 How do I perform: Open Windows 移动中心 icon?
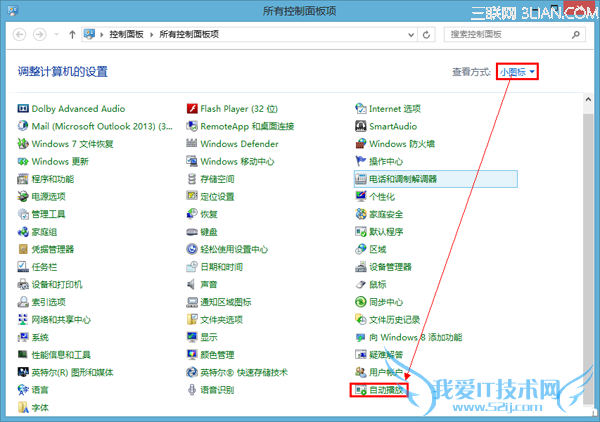[x=192, y=161]
